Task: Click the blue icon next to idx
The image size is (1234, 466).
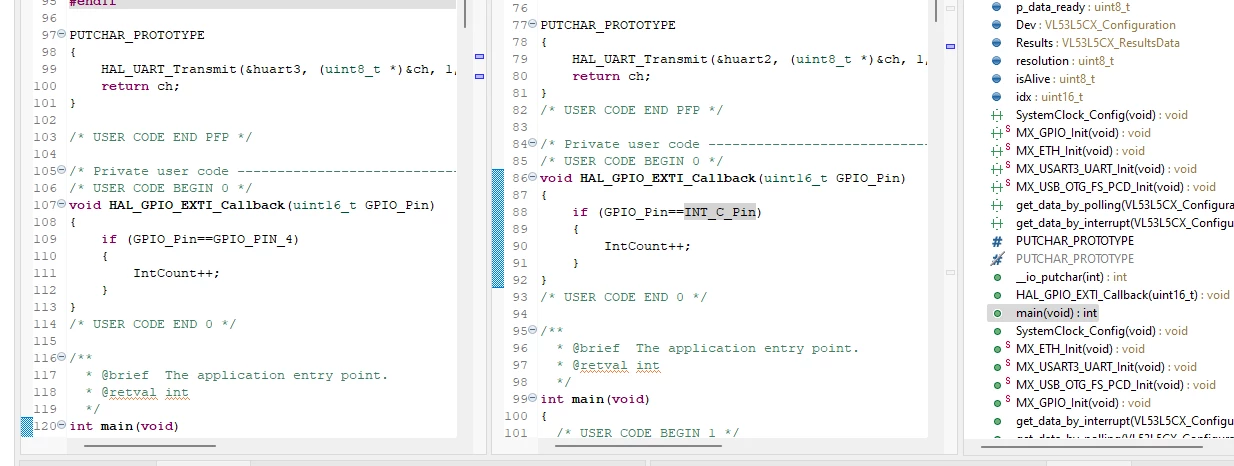Action: (x=996, y=97)
